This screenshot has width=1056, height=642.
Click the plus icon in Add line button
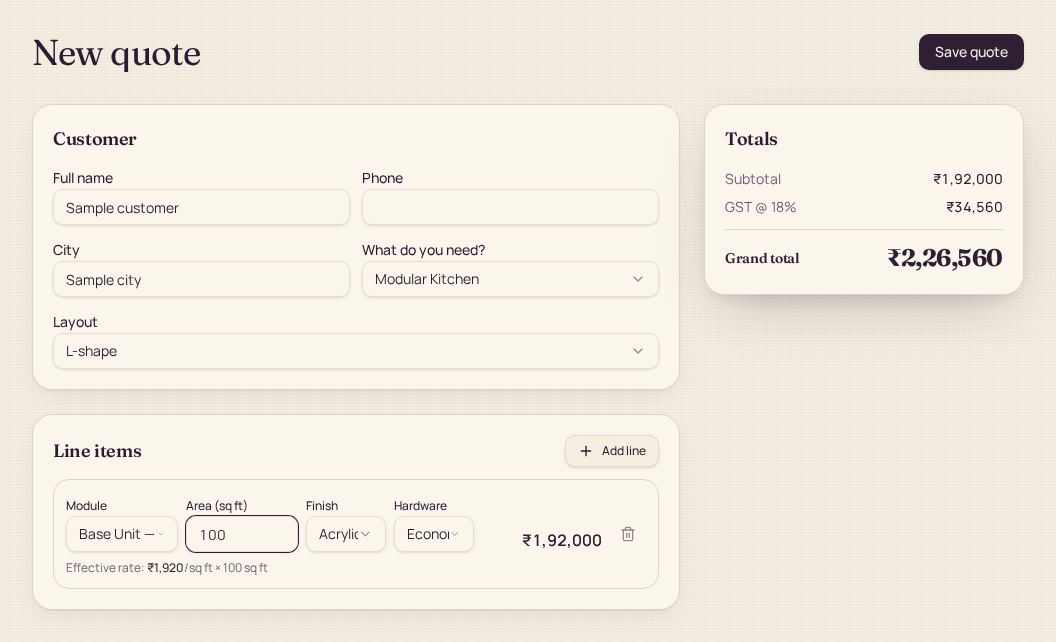click(586, 451)
